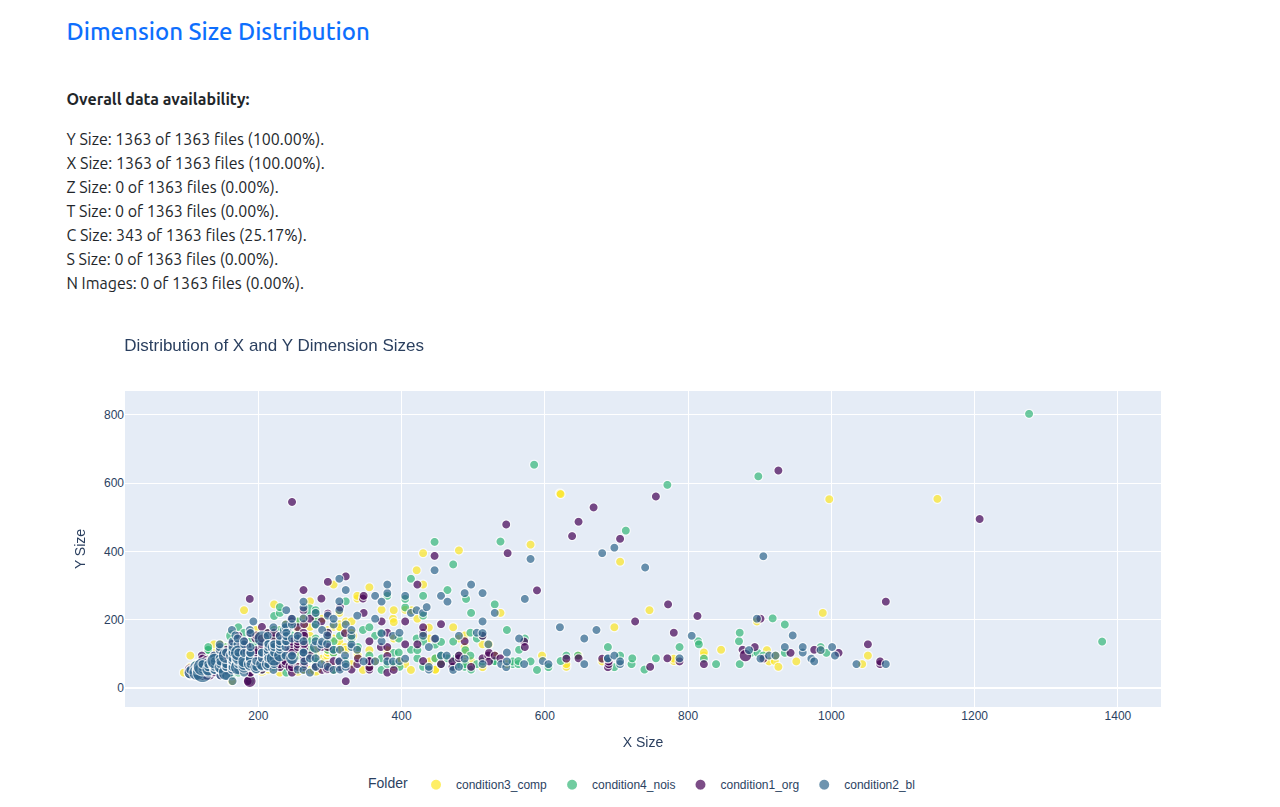
Task: Click the 'S Size: 0 of 1363 files' line
Action: (173, 259)
